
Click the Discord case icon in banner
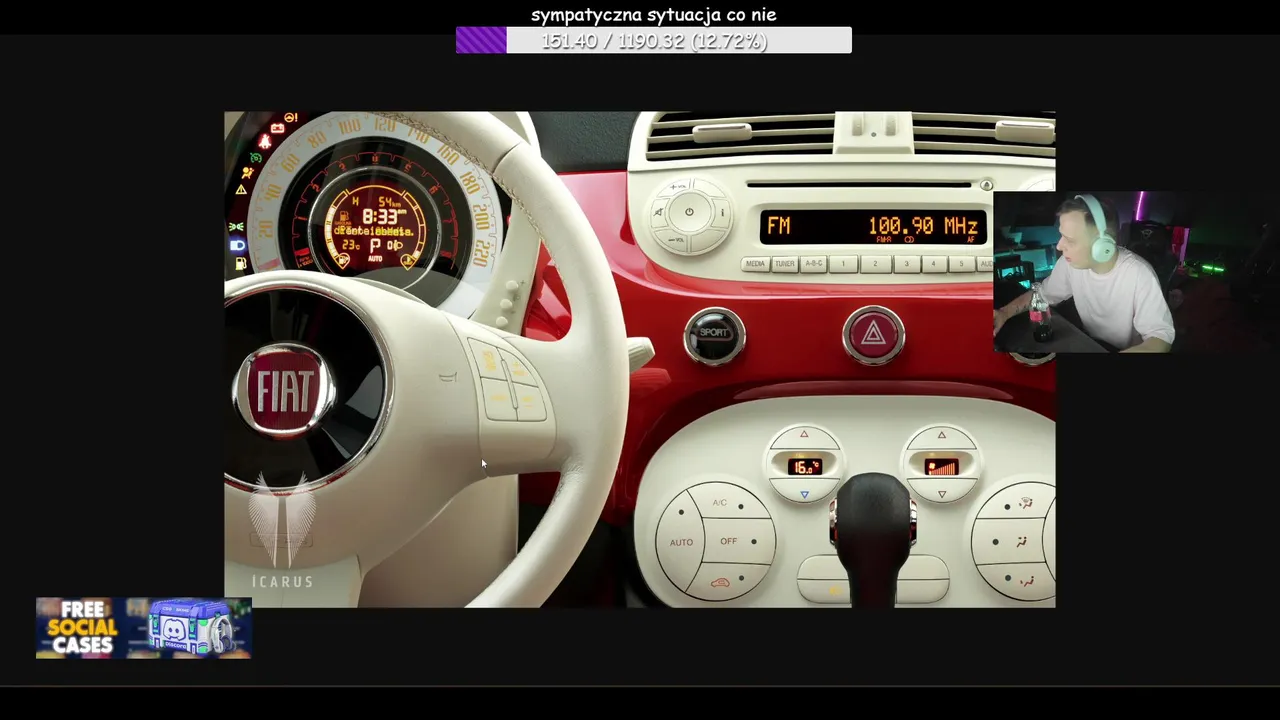[x=190, y=628]
